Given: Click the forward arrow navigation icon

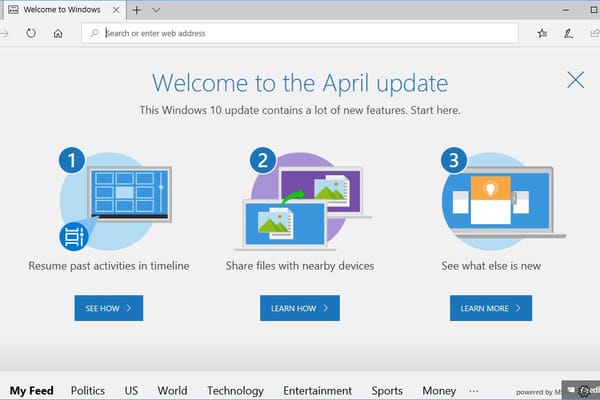Looking at the screenshot, I should pos(4,33).
